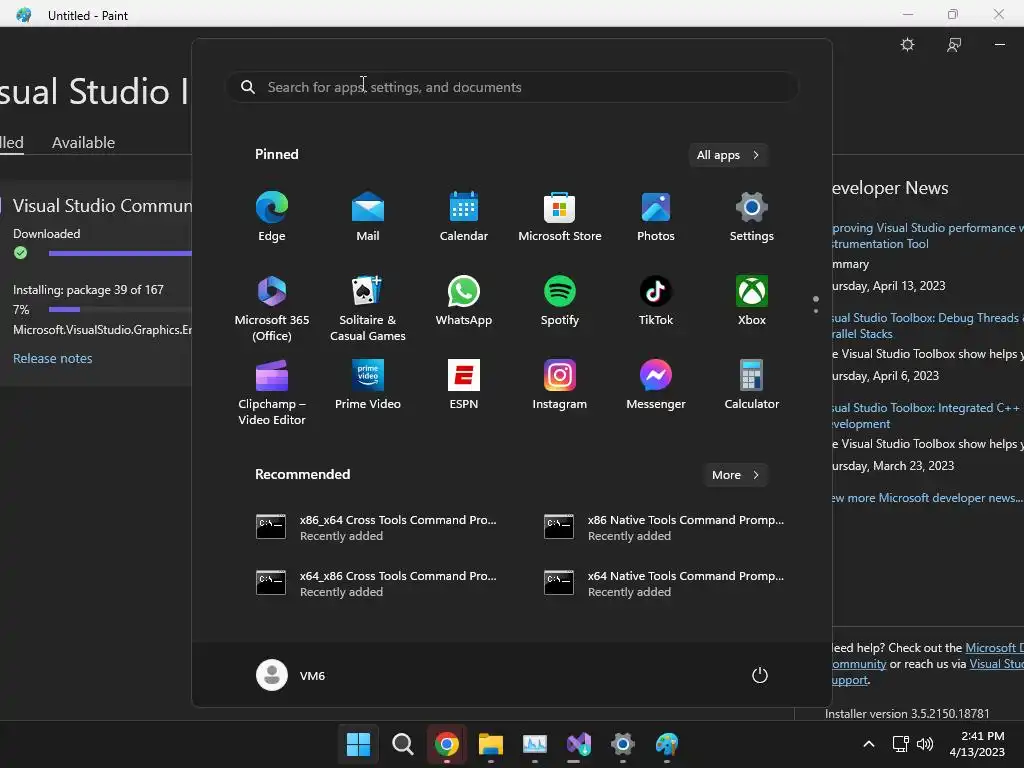Open the ESPN app

(x=464, y=385)
